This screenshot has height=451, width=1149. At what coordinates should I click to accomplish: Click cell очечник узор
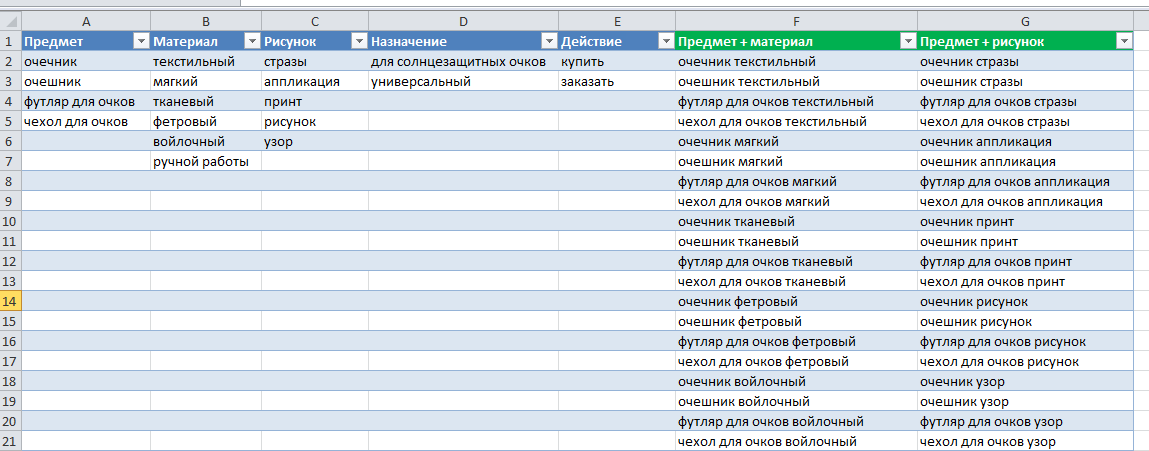(1025, 381)
